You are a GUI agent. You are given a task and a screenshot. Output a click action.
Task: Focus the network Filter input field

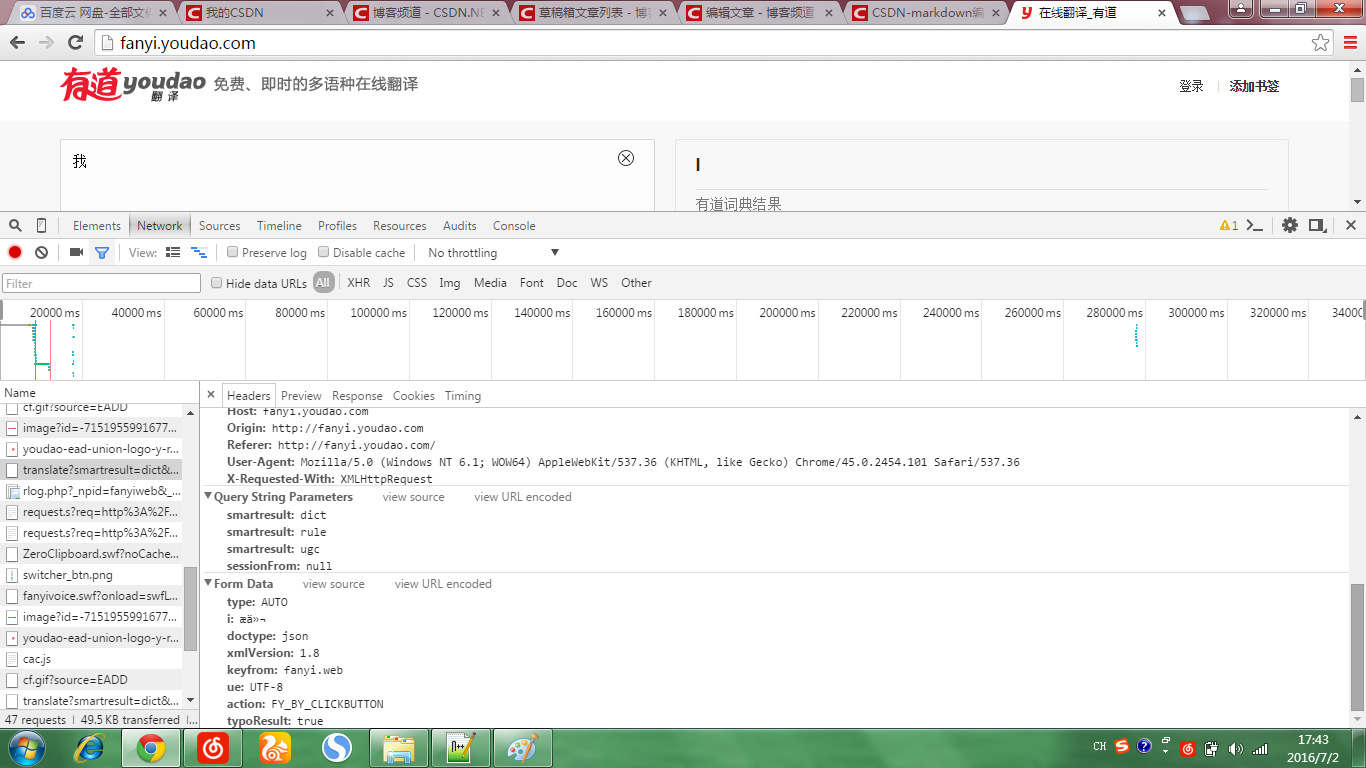[101, 284]
